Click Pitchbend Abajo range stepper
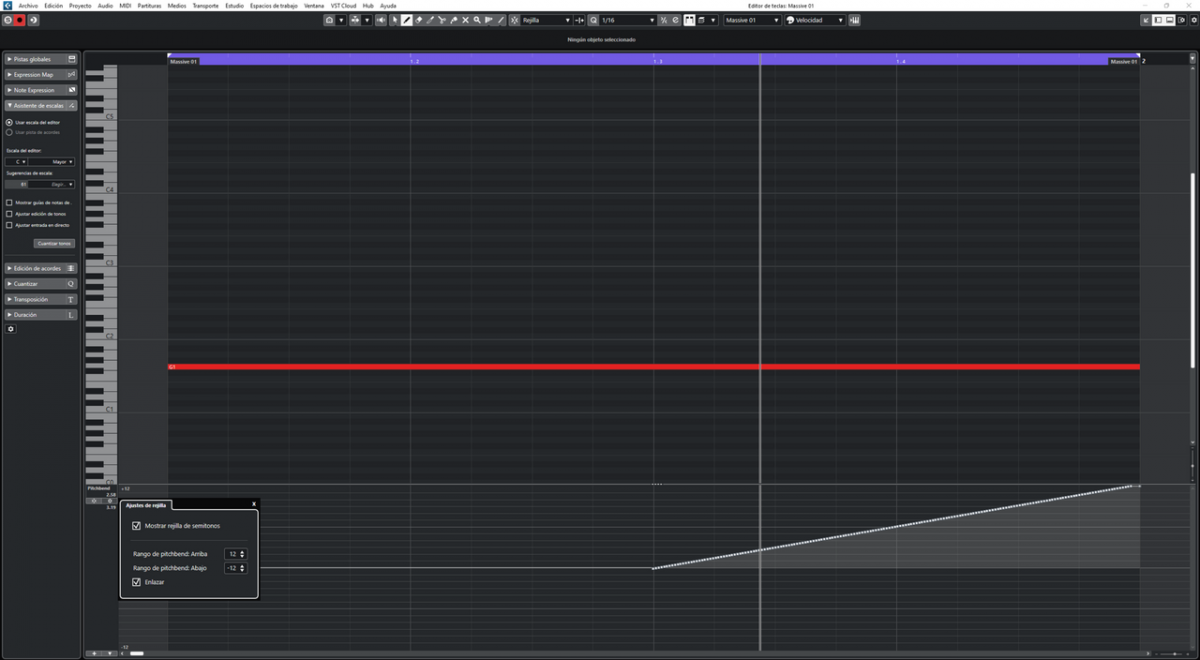 pyautogui.click(x=242, y=568)
